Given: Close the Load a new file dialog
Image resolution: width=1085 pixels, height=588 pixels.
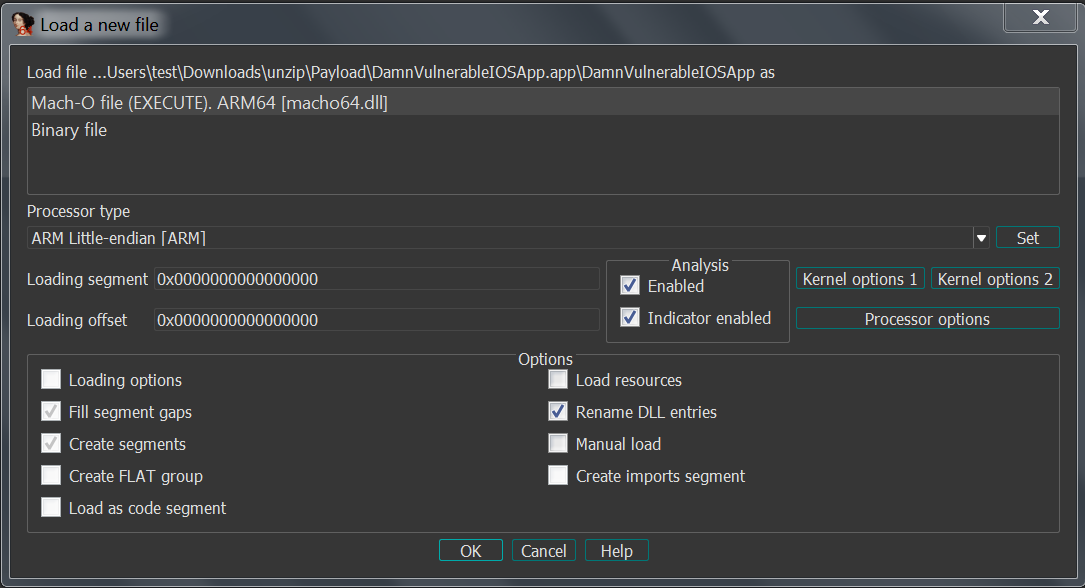Looking at the screenshot, I should click(1040, 17).
